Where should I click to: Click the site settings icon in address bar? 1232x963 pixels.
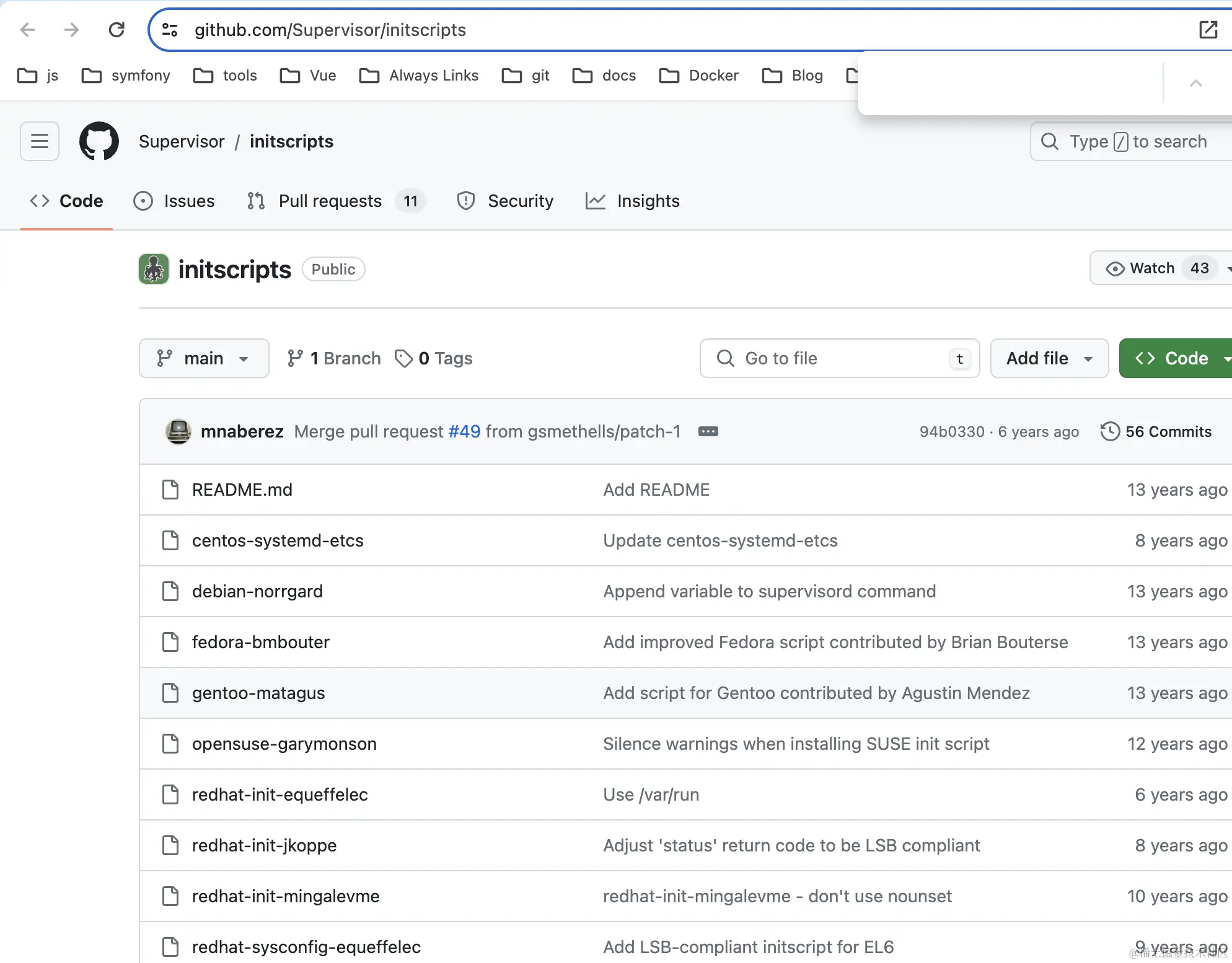pos(170,30)
